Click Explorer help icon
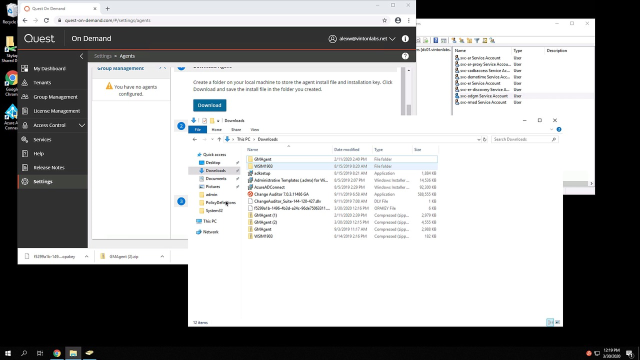 (x=559, y=129)
